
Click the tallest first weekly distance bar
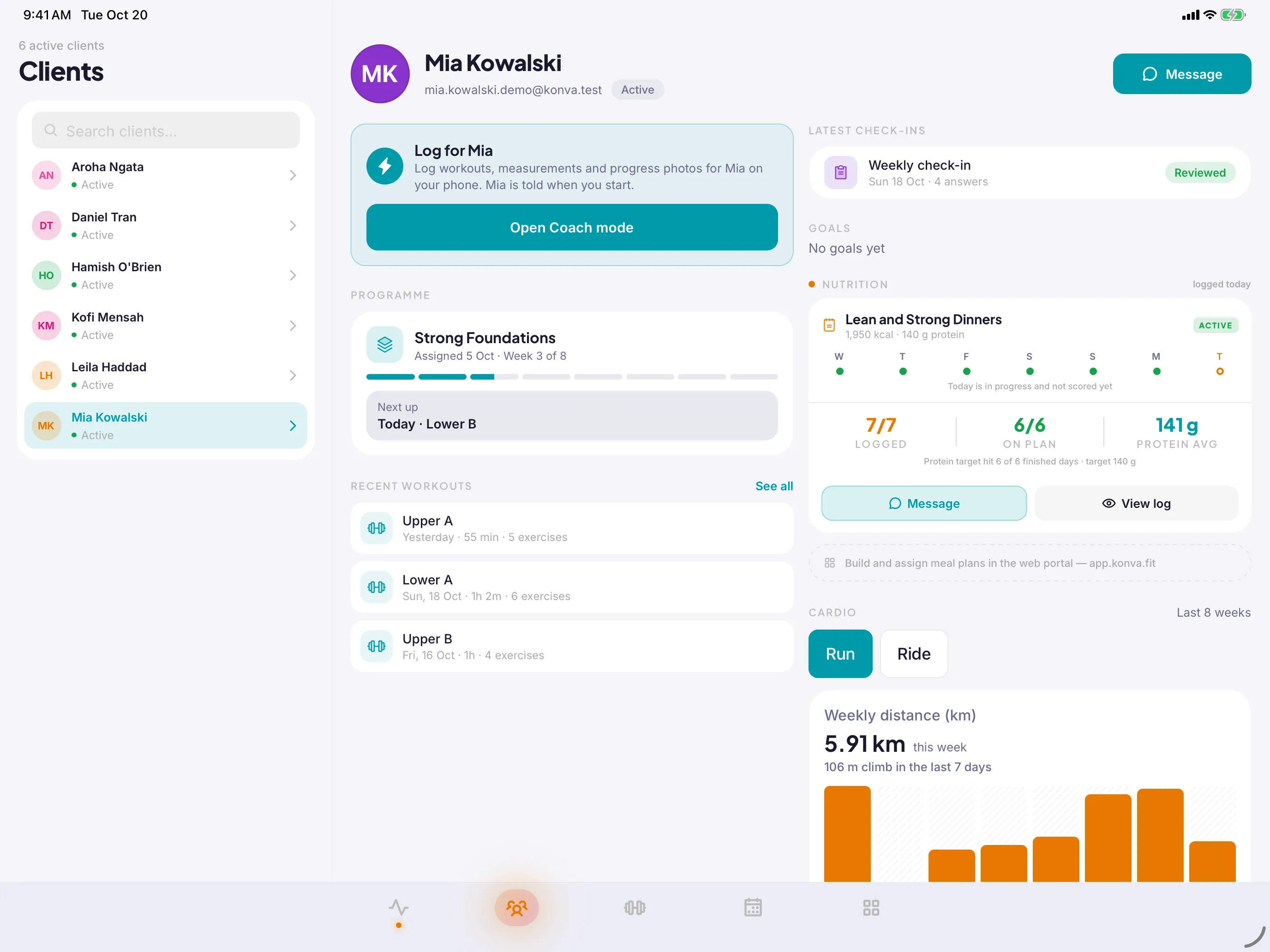(x=847, y=834)
